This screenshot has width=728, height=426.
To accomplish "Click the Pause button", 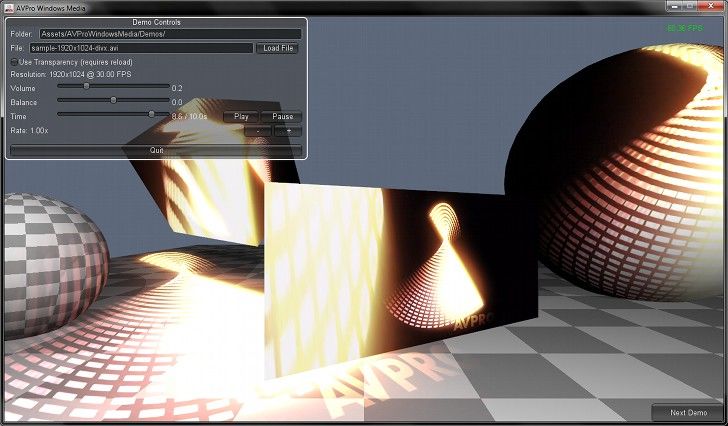I will 282,116.
